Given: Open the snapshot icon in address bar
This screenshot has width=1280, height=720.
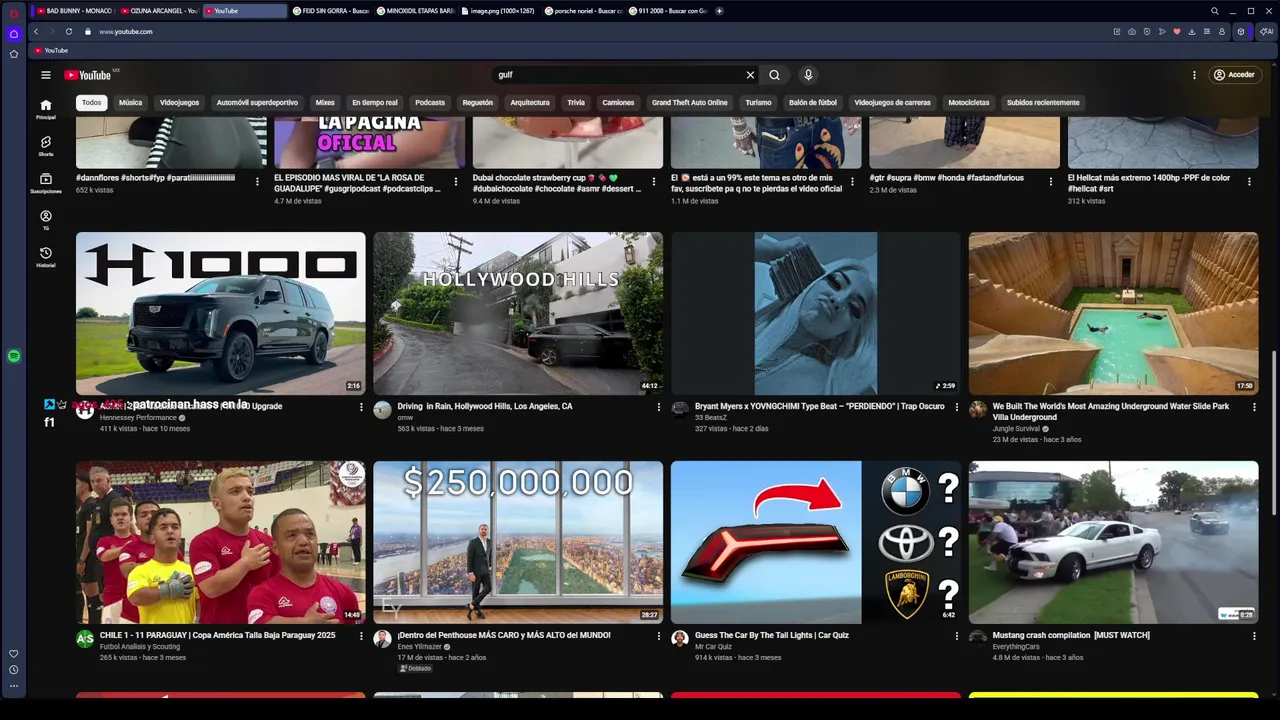Looking at the screenshot, I should [x=1132, y=31].
